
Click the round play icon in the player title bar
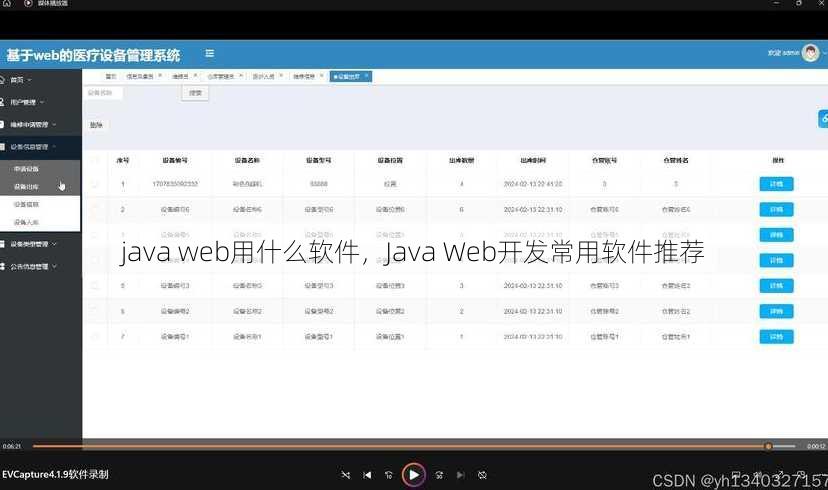(x=28, y=3)
